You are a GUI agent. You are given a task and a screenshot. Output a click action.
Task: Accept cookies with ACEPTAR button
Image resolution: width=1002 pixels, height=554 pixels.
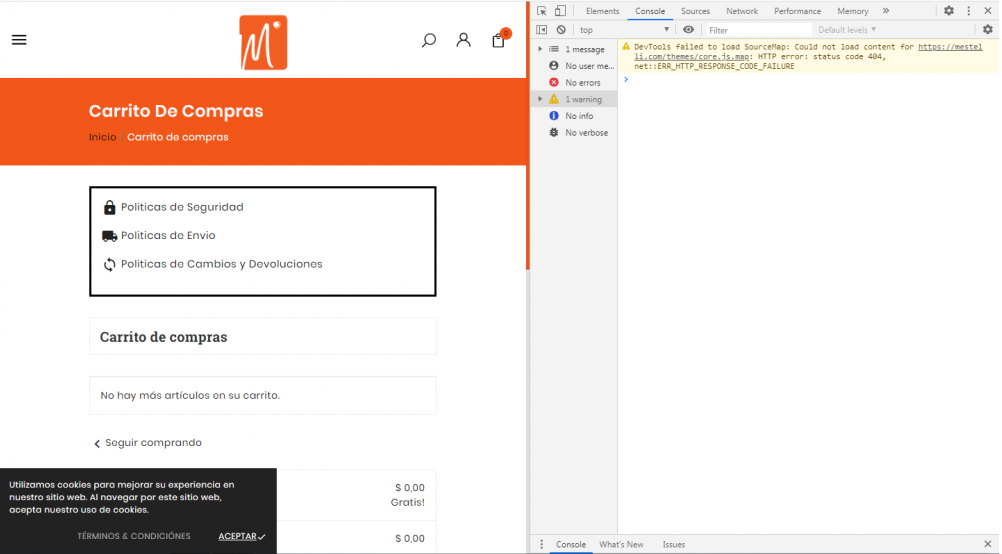[242, 536]
